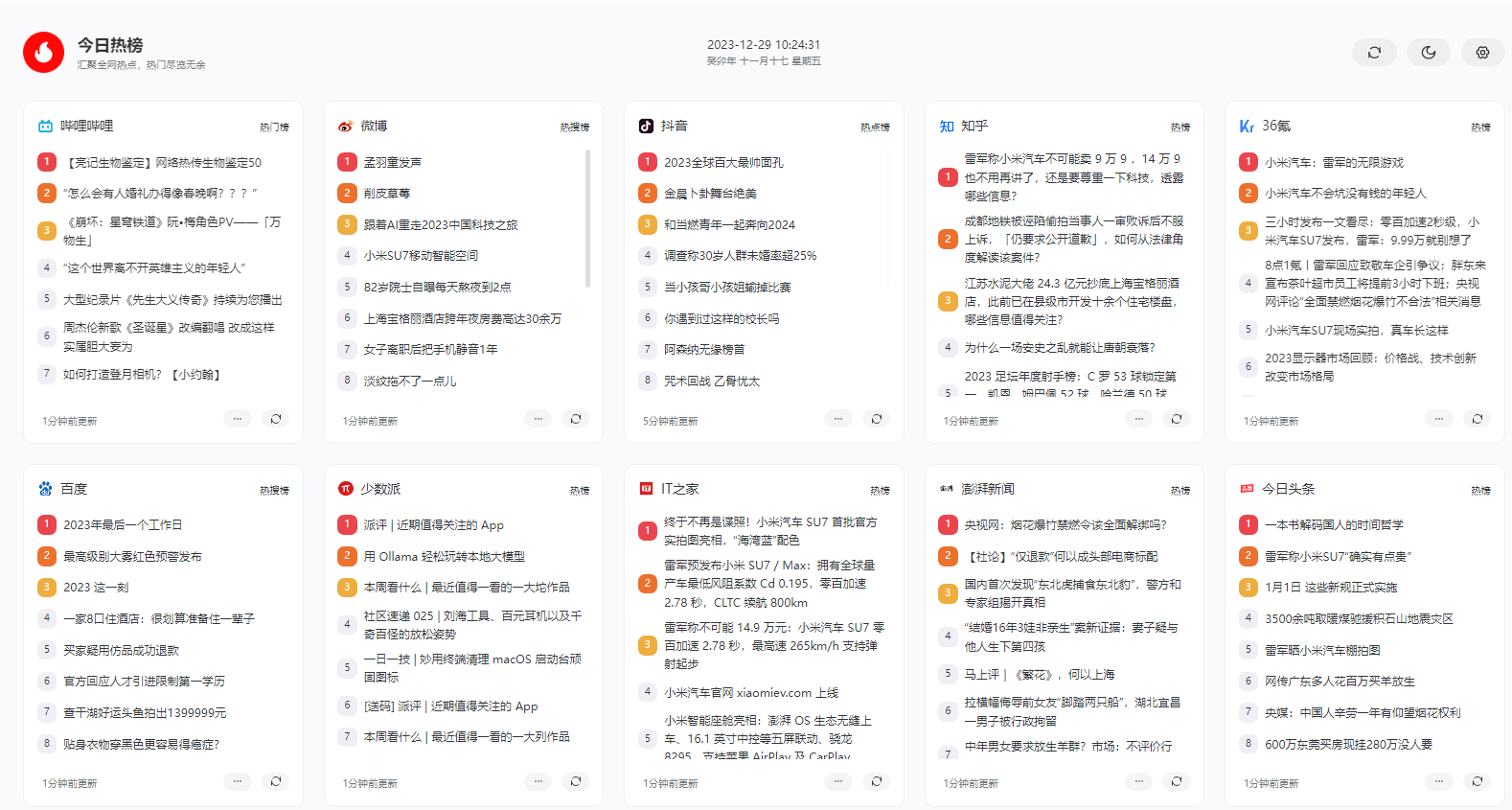
Task: Open 少数派 item 派评 | 近期值得关注的 App
Action: pos(433,525)
